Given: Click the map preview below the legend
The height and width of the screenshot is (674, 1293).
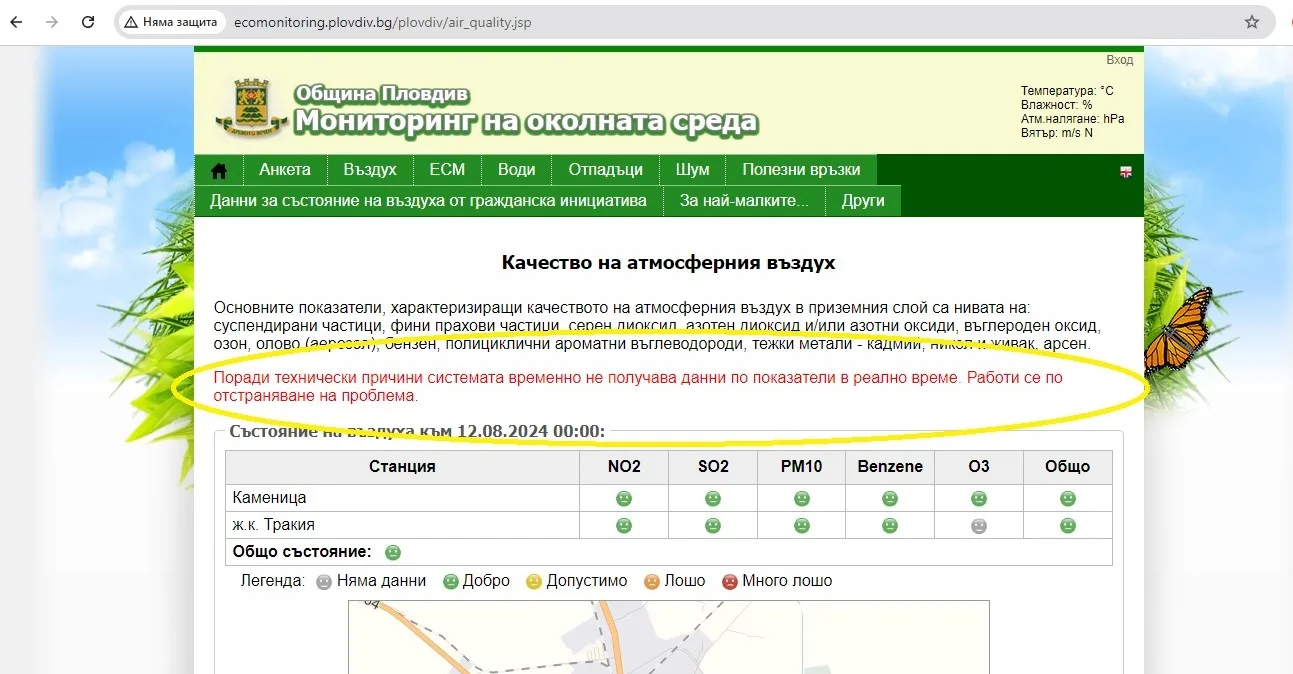Looking at the screenshot, I should pos(668,637).
